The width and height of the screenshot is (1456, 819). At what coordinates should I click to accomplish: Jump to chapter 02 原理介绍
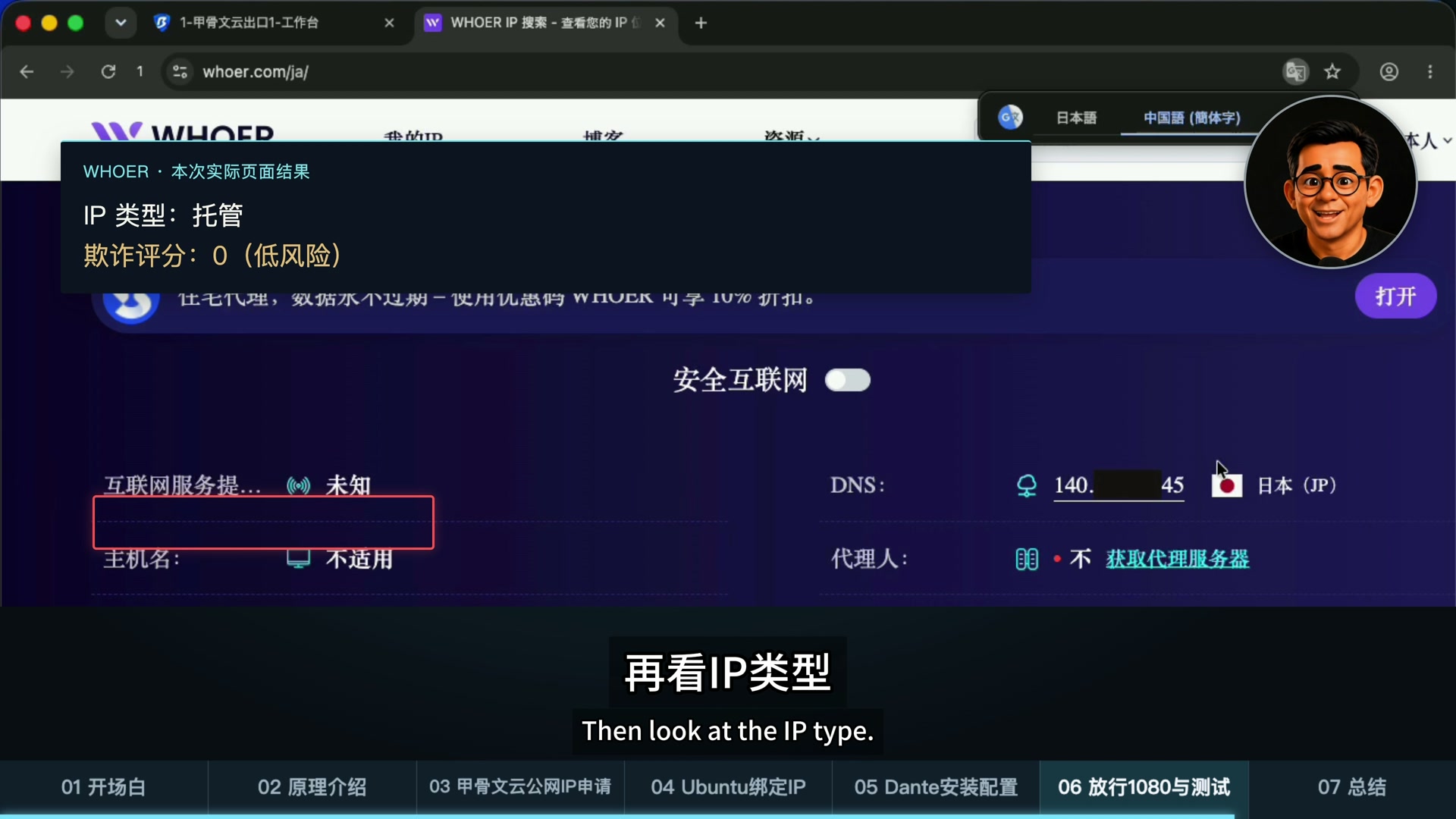(x=312, y=787)
